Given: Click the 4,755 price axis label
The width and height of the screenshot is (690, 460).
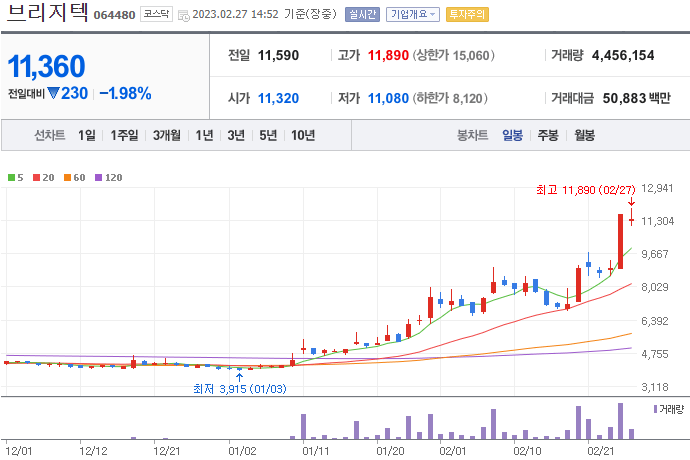Looking at the screenshot, I should 655,354.
